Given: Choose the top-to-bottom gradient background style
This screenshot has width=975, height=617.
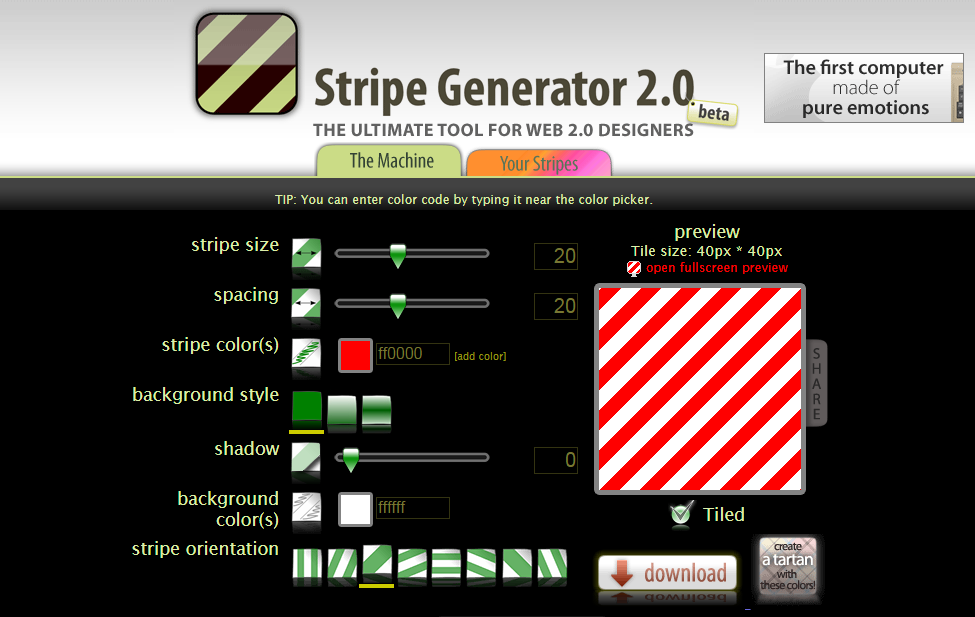Looking at the screenshot, I should tap(342, 409).
